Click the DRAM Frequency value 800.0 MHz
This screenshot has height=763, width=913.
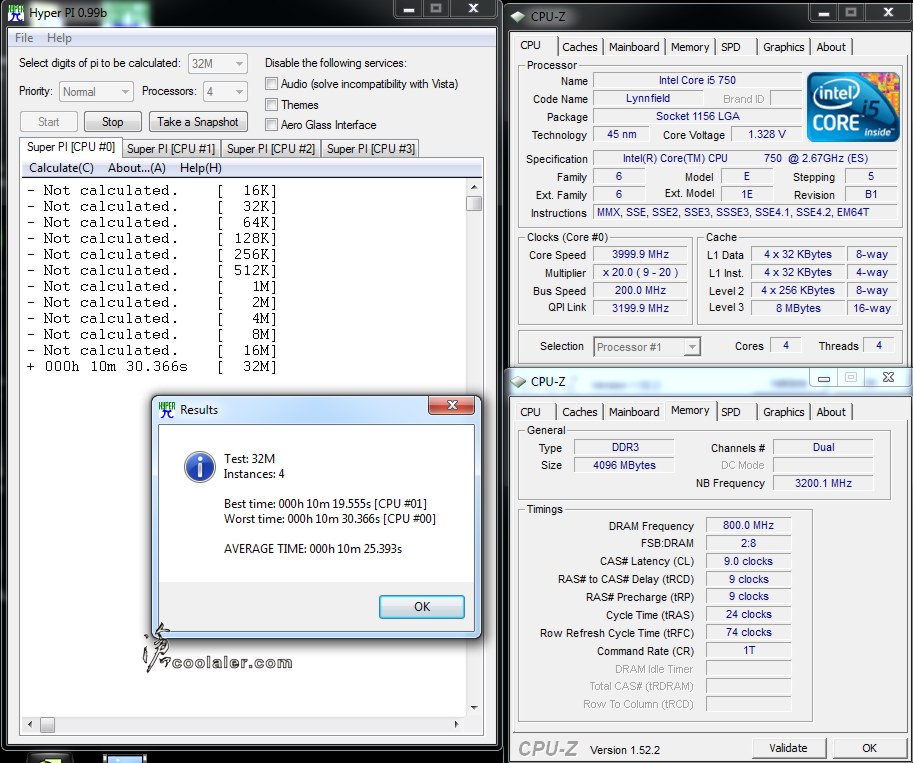coord(748,525)
